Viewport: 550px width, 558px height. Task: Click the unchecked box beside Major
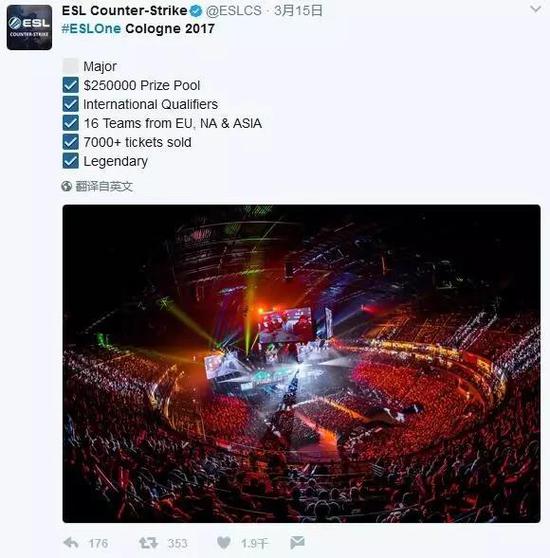click(x=70, y=66)
